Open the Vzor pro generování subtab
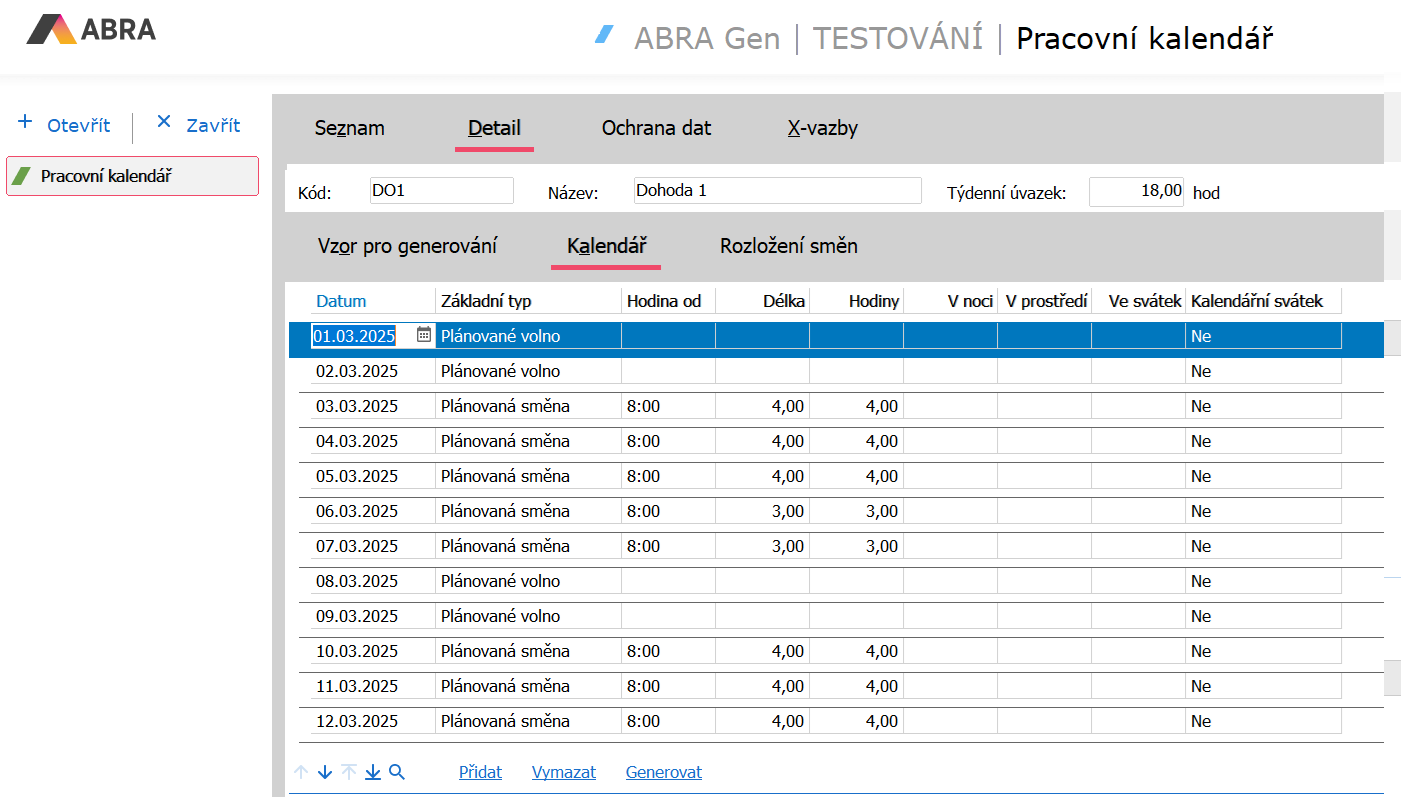The image size is (1401, 797). click(407, 246)
